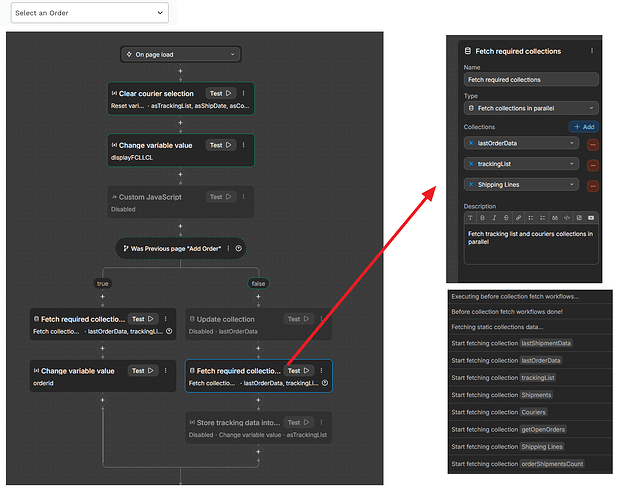
Task: Toggle bold in description toolbar
Action: [x=483, y=218]
